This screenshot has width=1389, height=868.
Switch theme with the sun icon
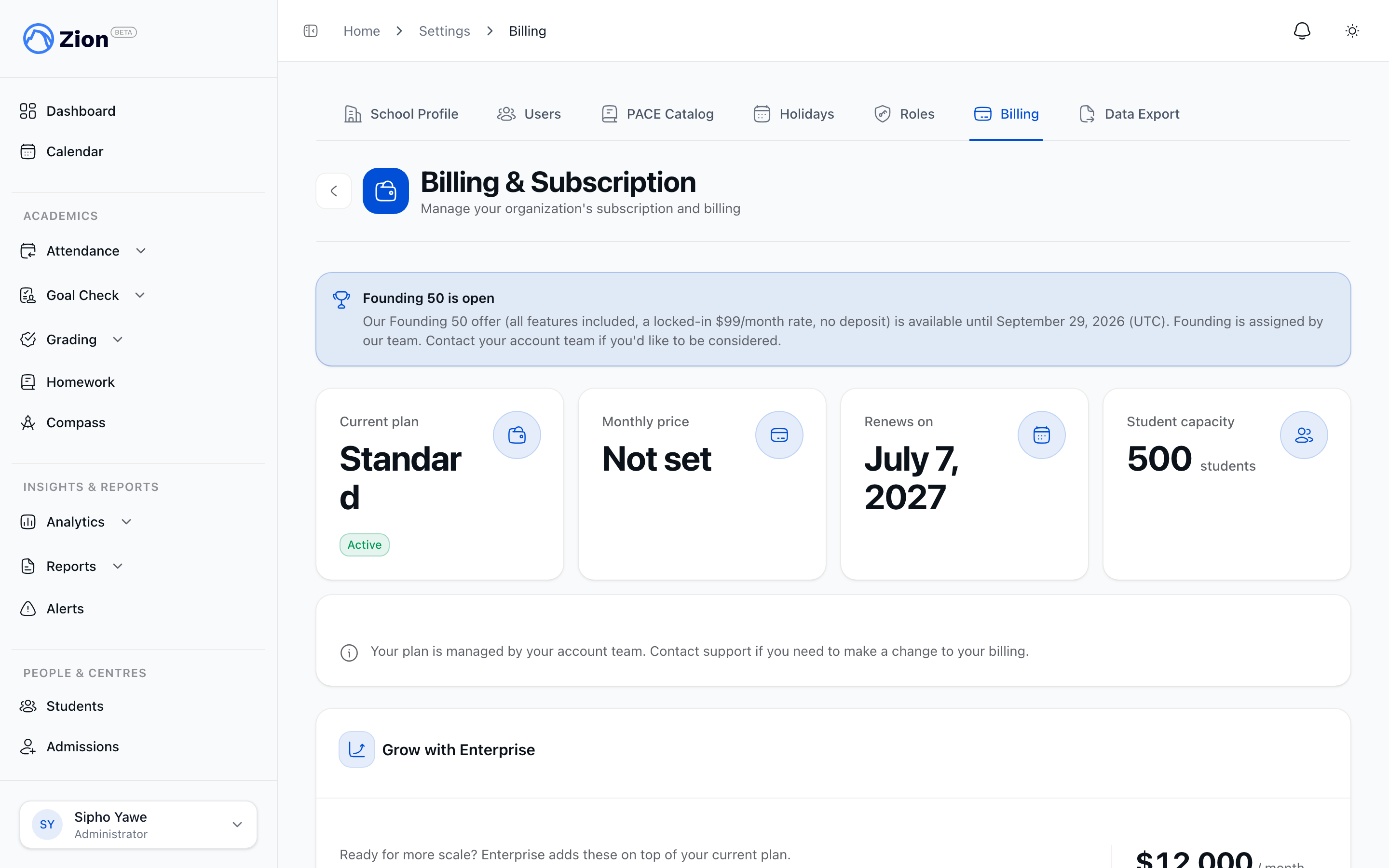coord(1352,31)
